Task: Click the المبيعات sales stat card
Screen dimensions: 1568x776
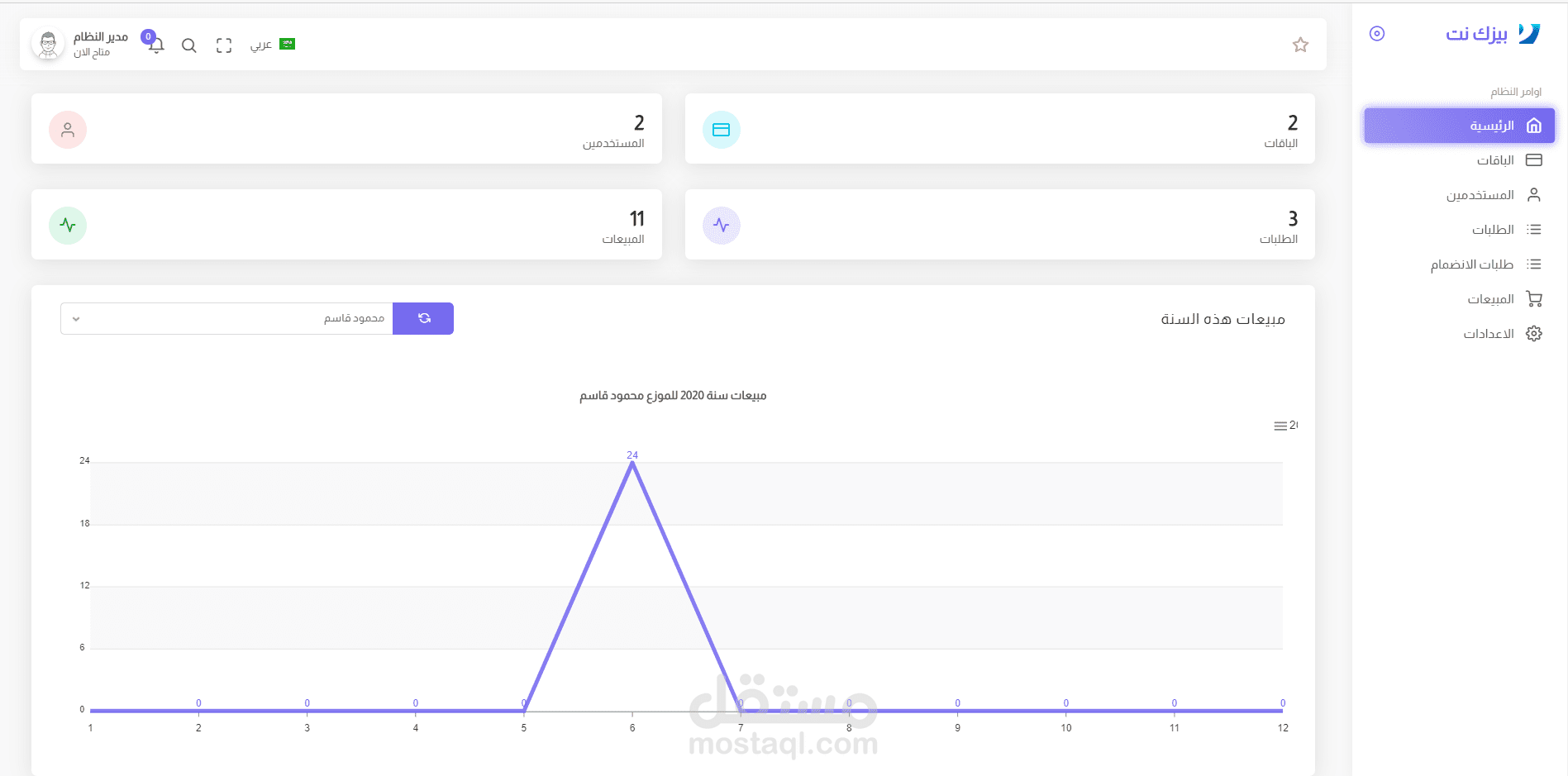Action: (x=346, y=225)
